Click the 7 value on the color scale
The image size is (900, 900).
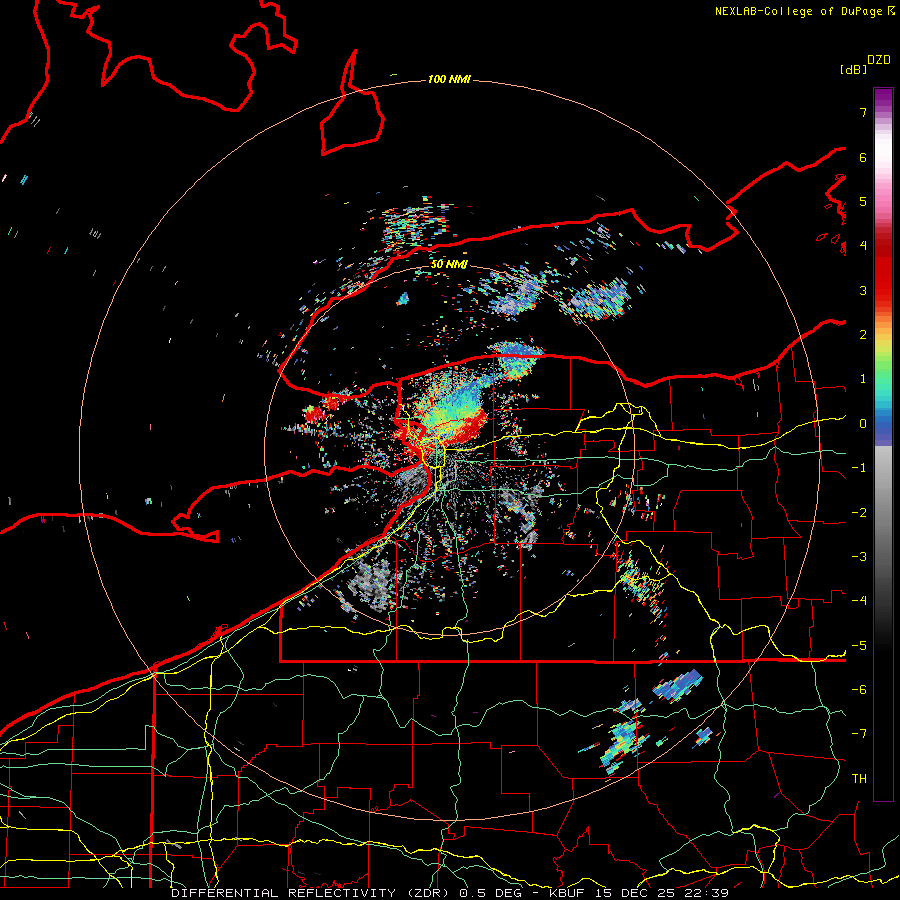point(863,112)
